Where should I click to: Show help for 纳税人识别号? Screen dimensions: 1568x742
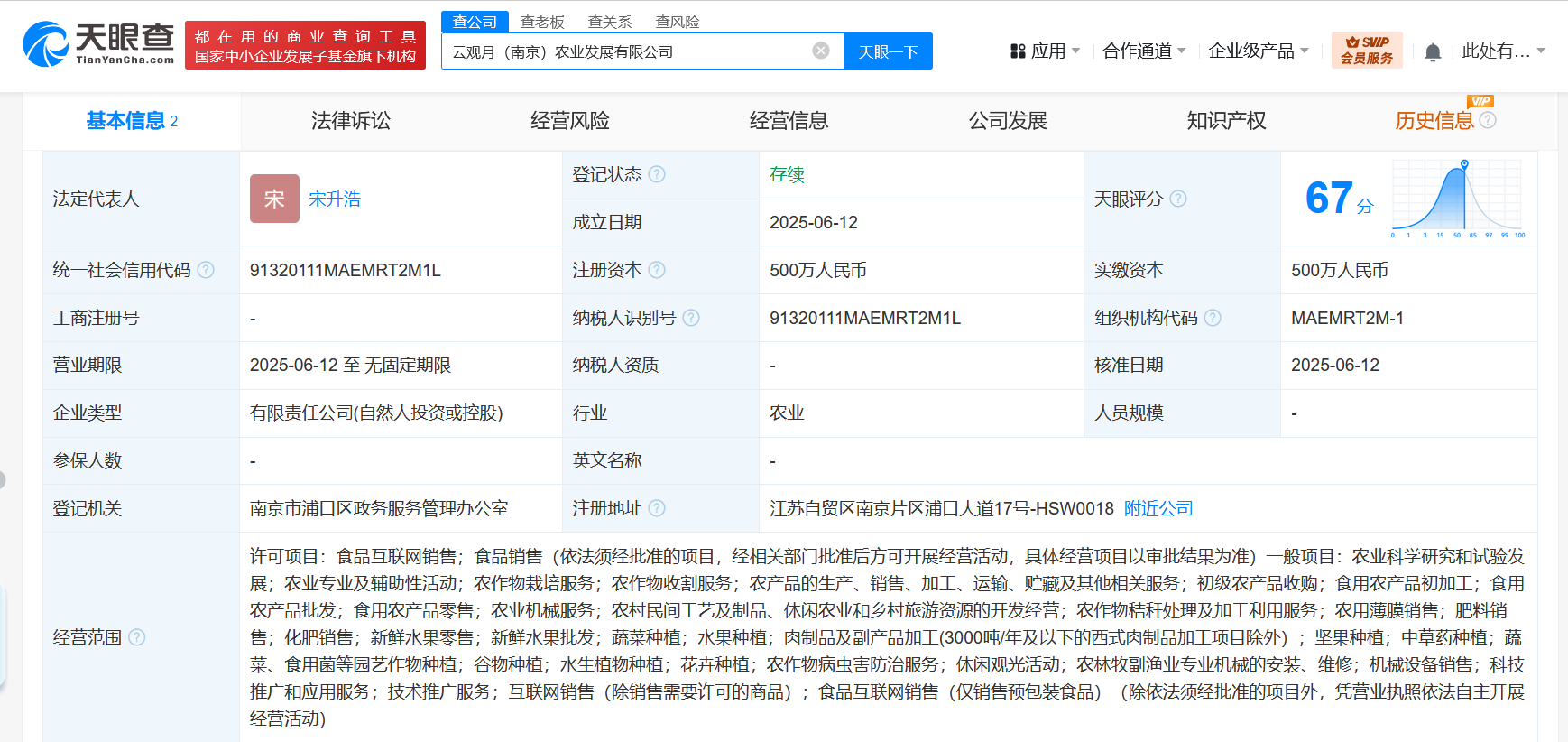pos(691,318)
